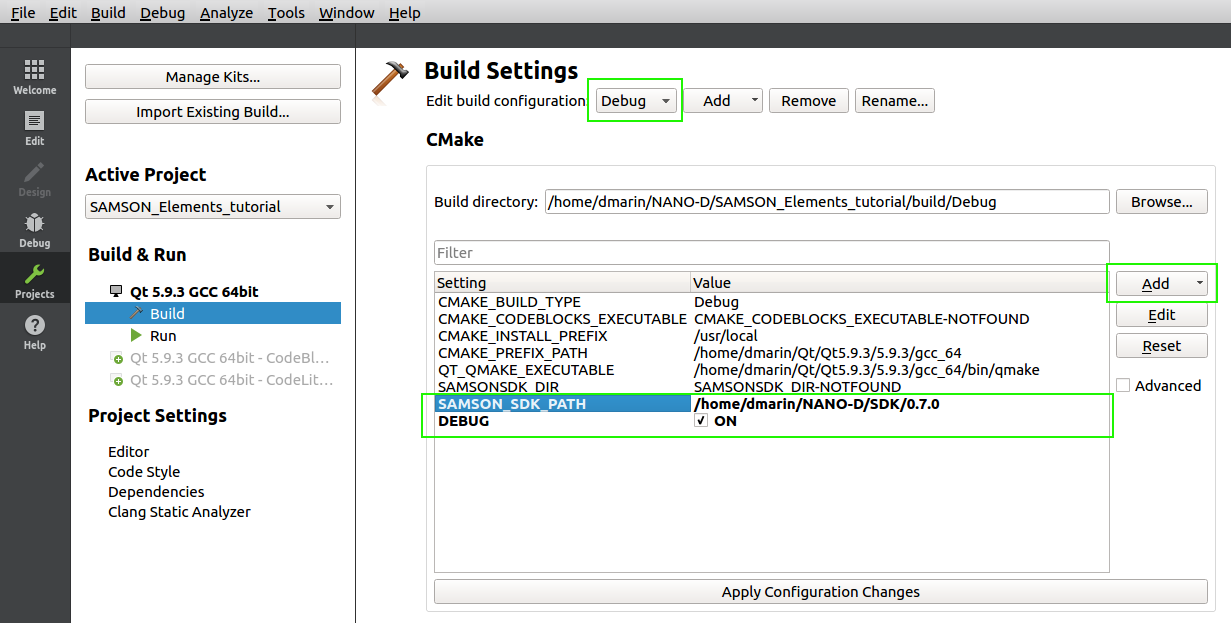Open the Active Project dropdown

tap(212, 206)
